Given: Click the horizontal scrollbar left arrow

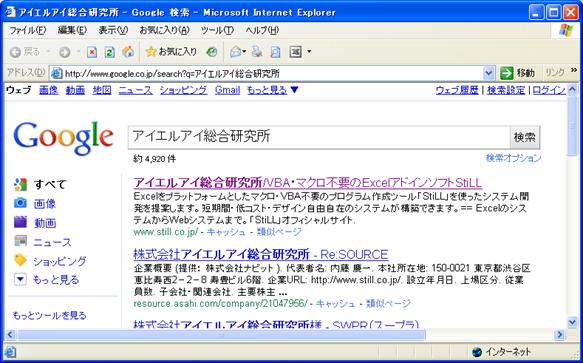Looking at the screenshot, I should tap(10, 335).
